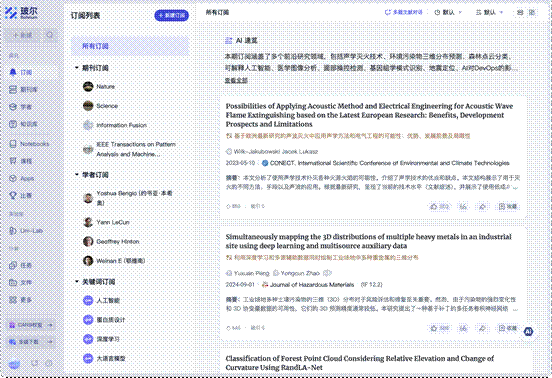Click the floating AI assistant bubble

528,331
